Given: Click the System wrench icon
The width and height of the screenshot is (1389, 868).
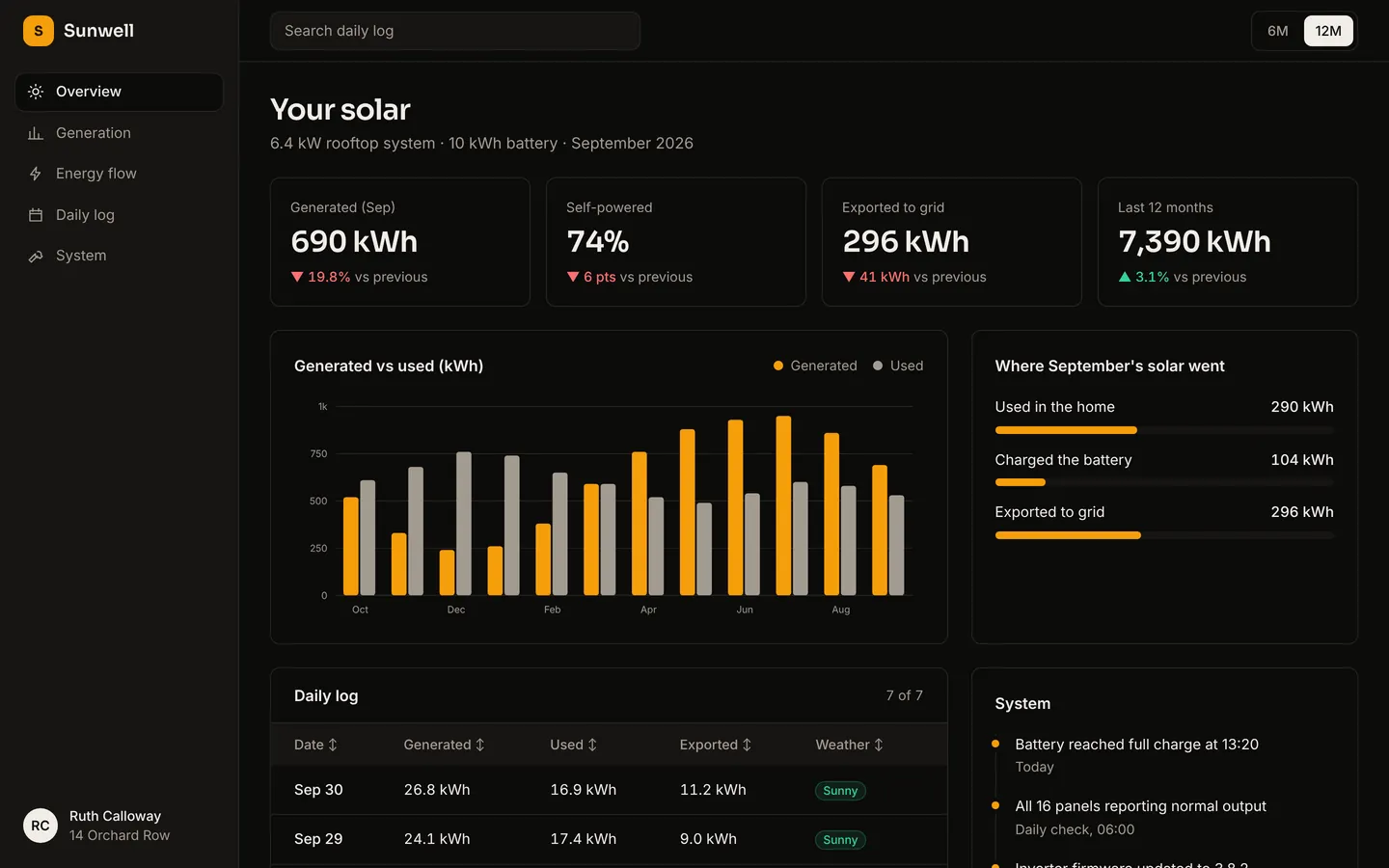Looking at the screenshot, I should tap(36, 256).
